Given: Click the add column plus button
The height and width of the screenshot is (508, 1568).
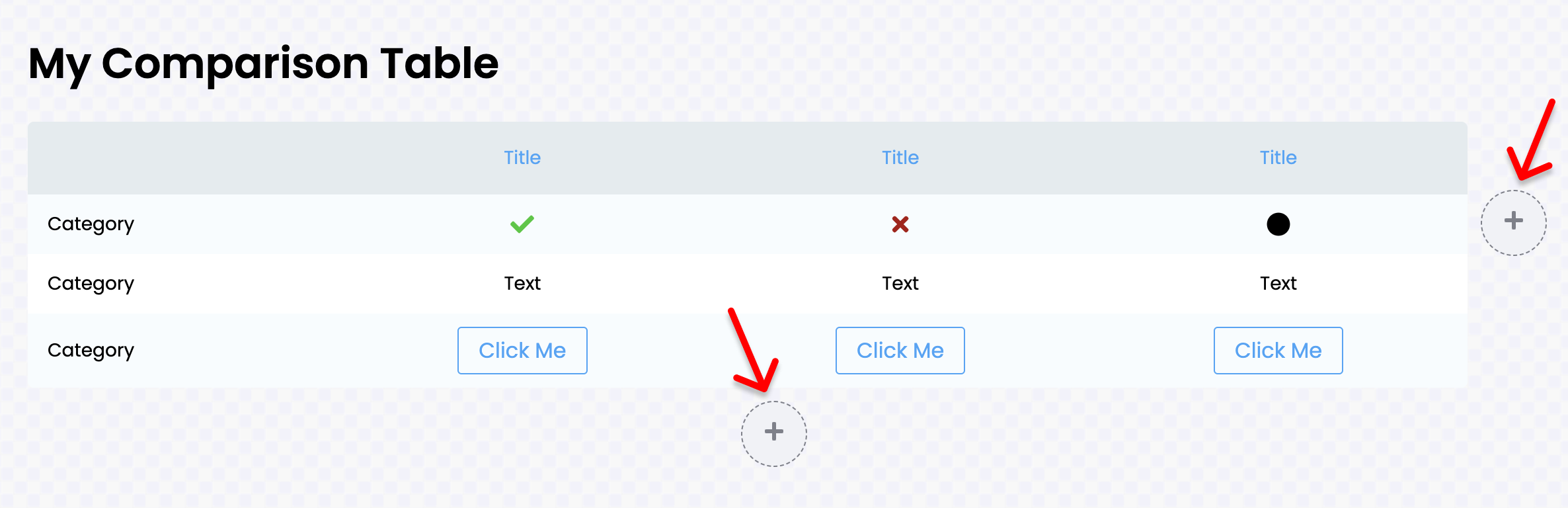Looking at the screenshot, I should pos(1513,222).
